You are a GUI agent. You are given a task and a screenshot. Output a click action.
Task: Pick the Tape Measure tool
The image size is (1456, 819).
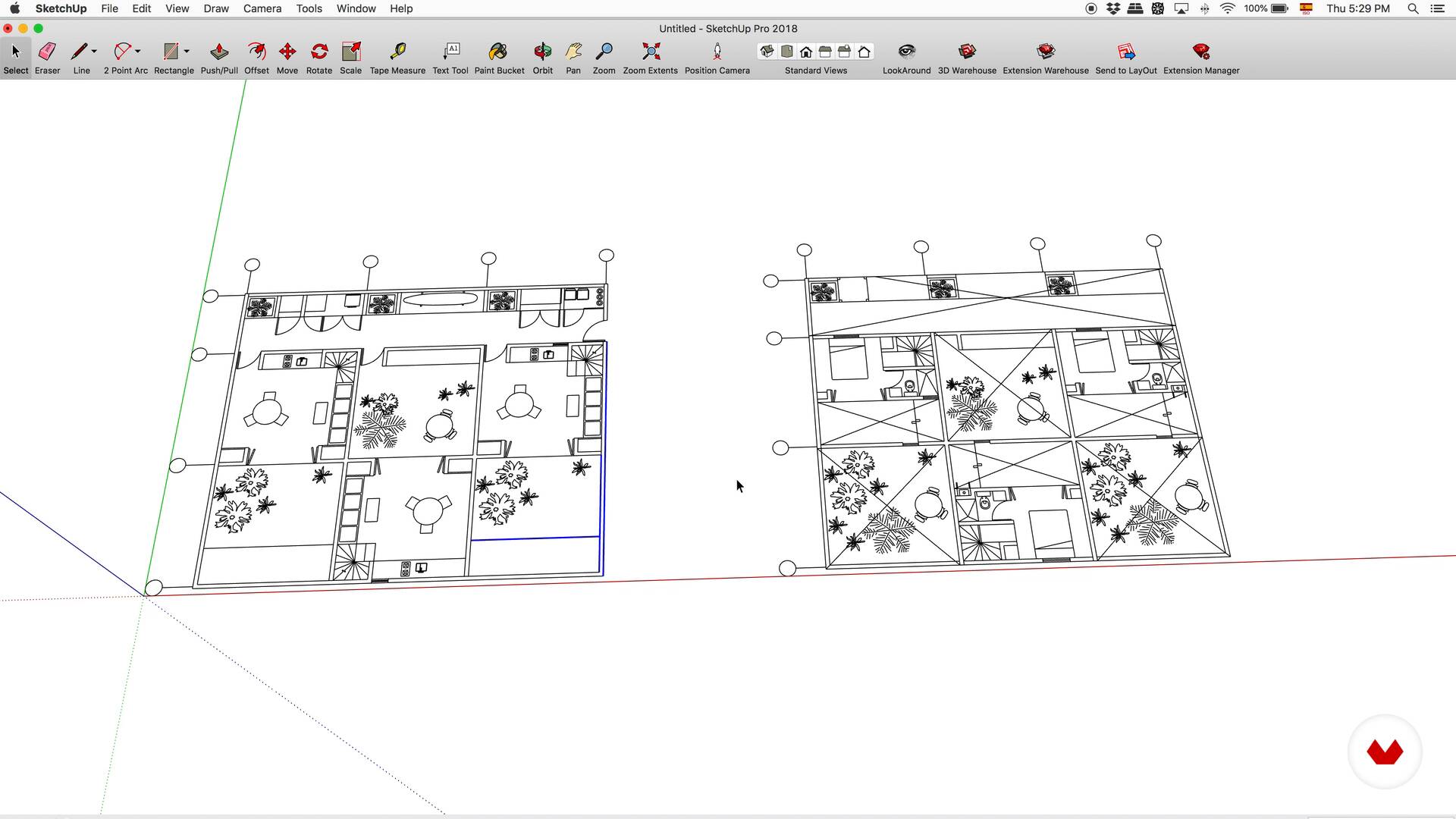click(397, 52)
